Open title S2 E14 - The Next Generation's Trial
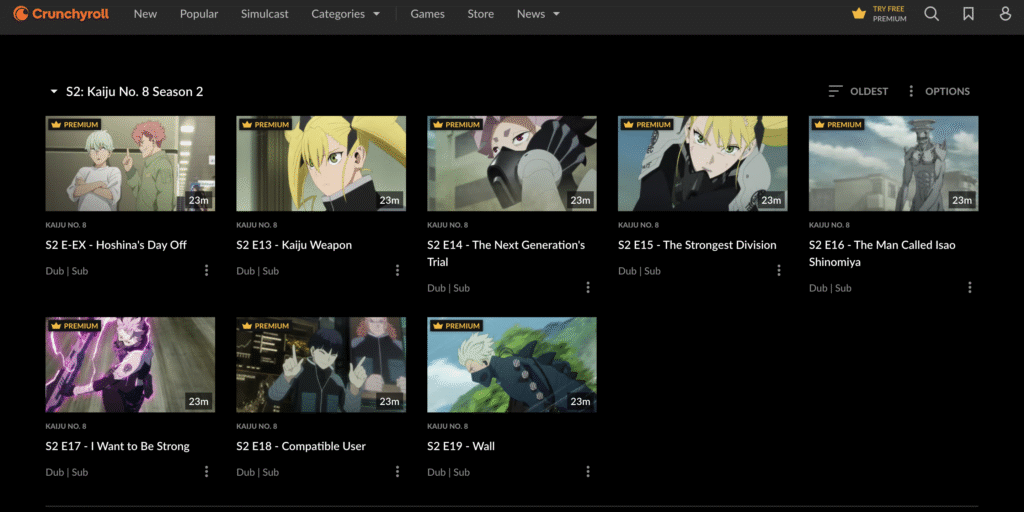Viewport: 1024px width, 512px height. click(x=506, y=253)
